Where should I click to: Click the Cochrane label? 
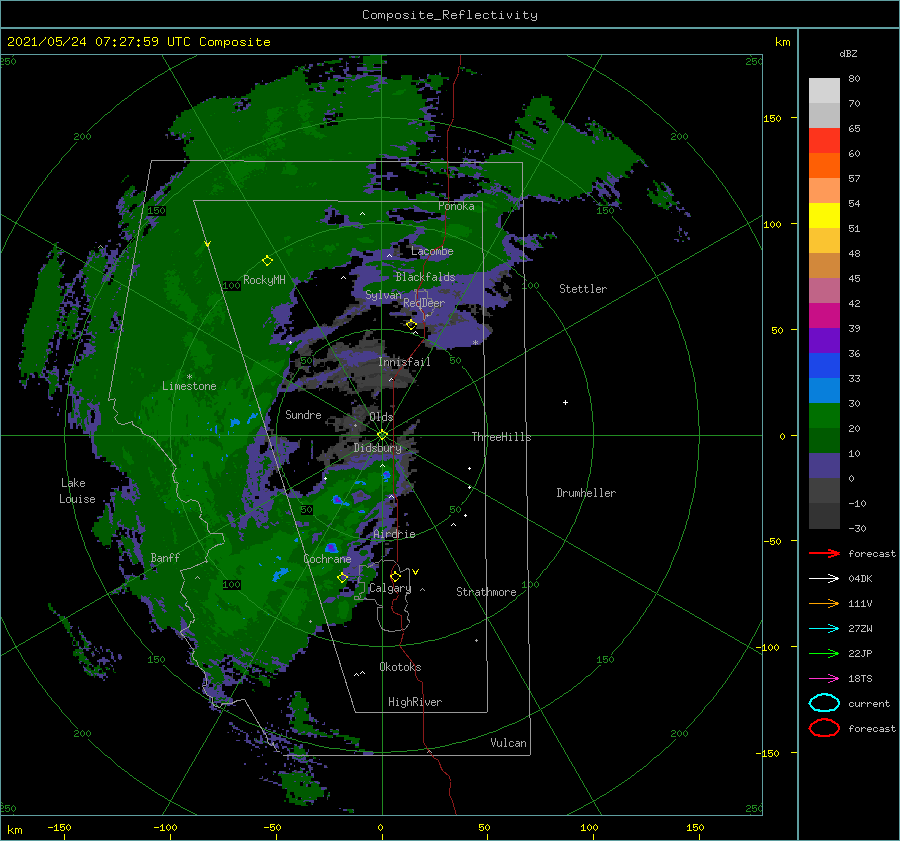pyautogui.click(x=327, y=559)
